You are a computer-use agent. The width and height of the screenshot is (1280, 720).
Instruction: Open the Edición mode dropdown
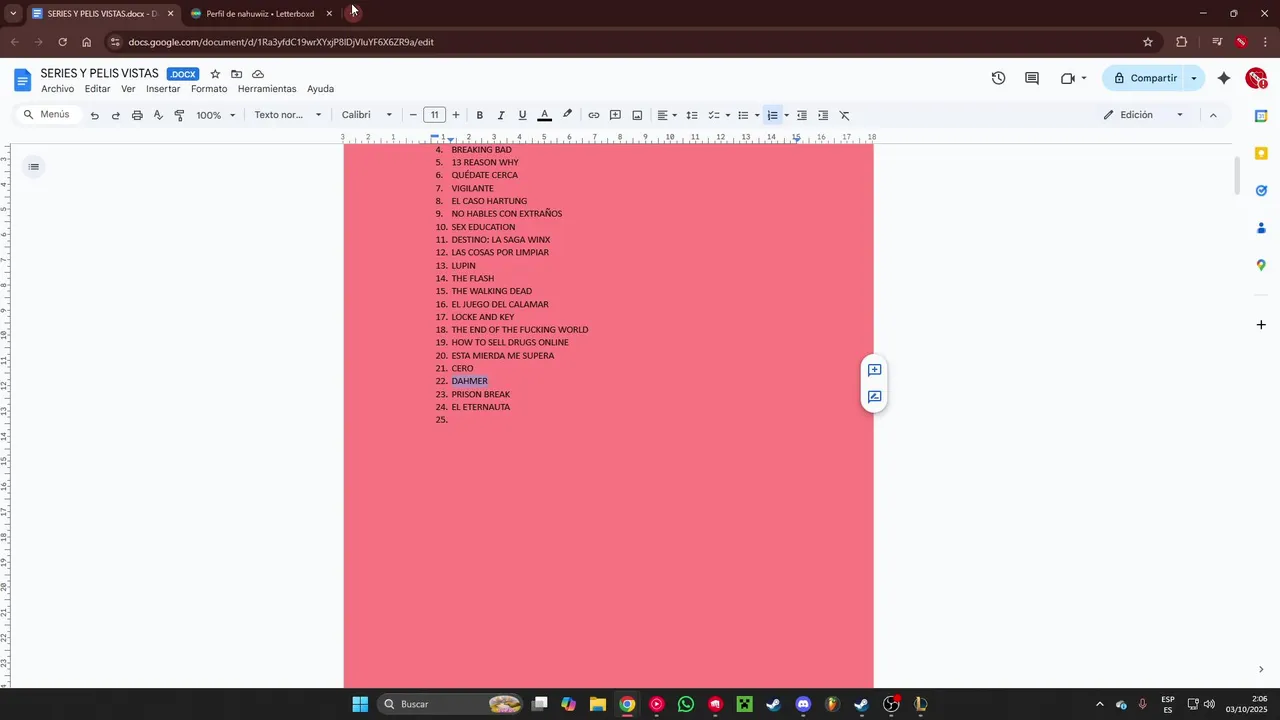tap(1144, 115)
